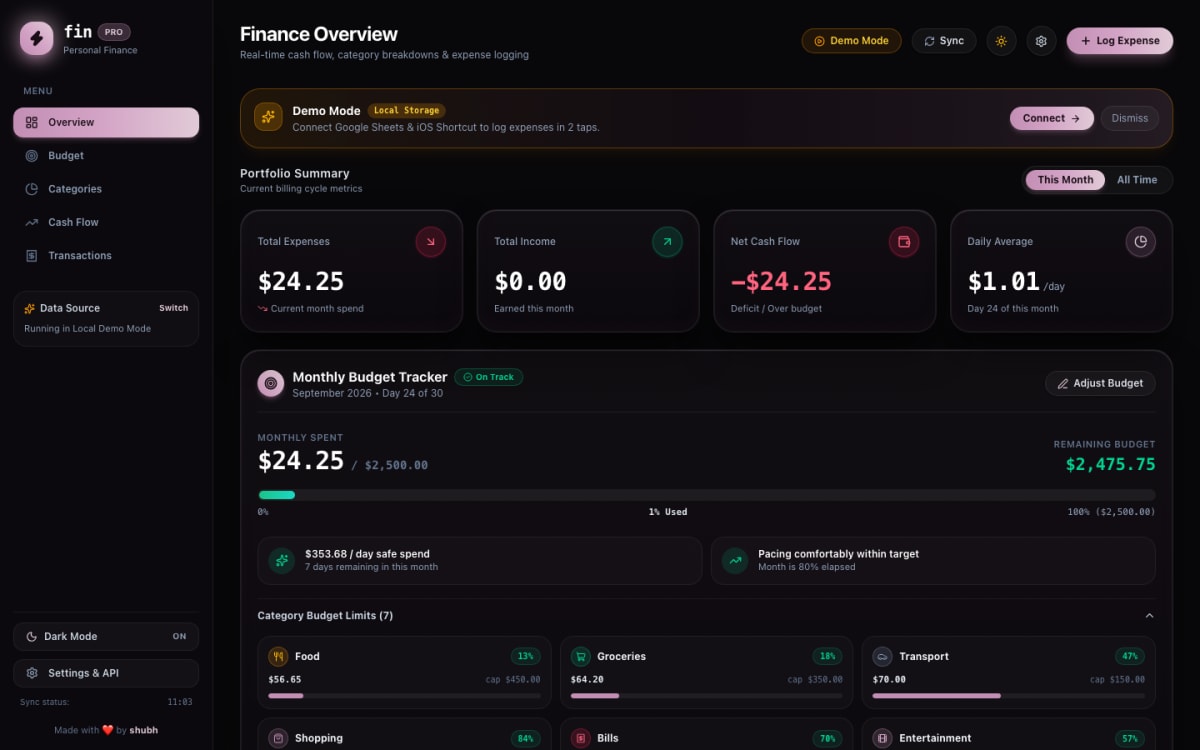Screen dimensions: 1200x750
Task: Select All Time period toggle
Action: (x=1137, y=180)
